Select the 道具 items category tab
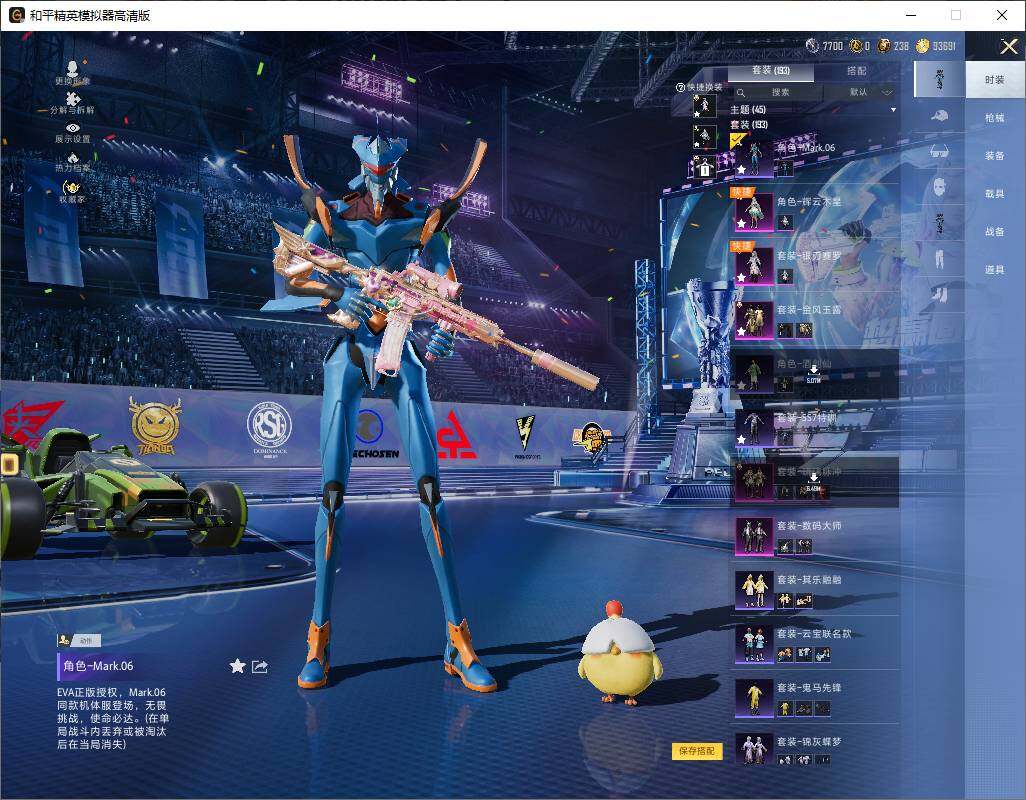 pyautogui.click(x=995, y=270)
